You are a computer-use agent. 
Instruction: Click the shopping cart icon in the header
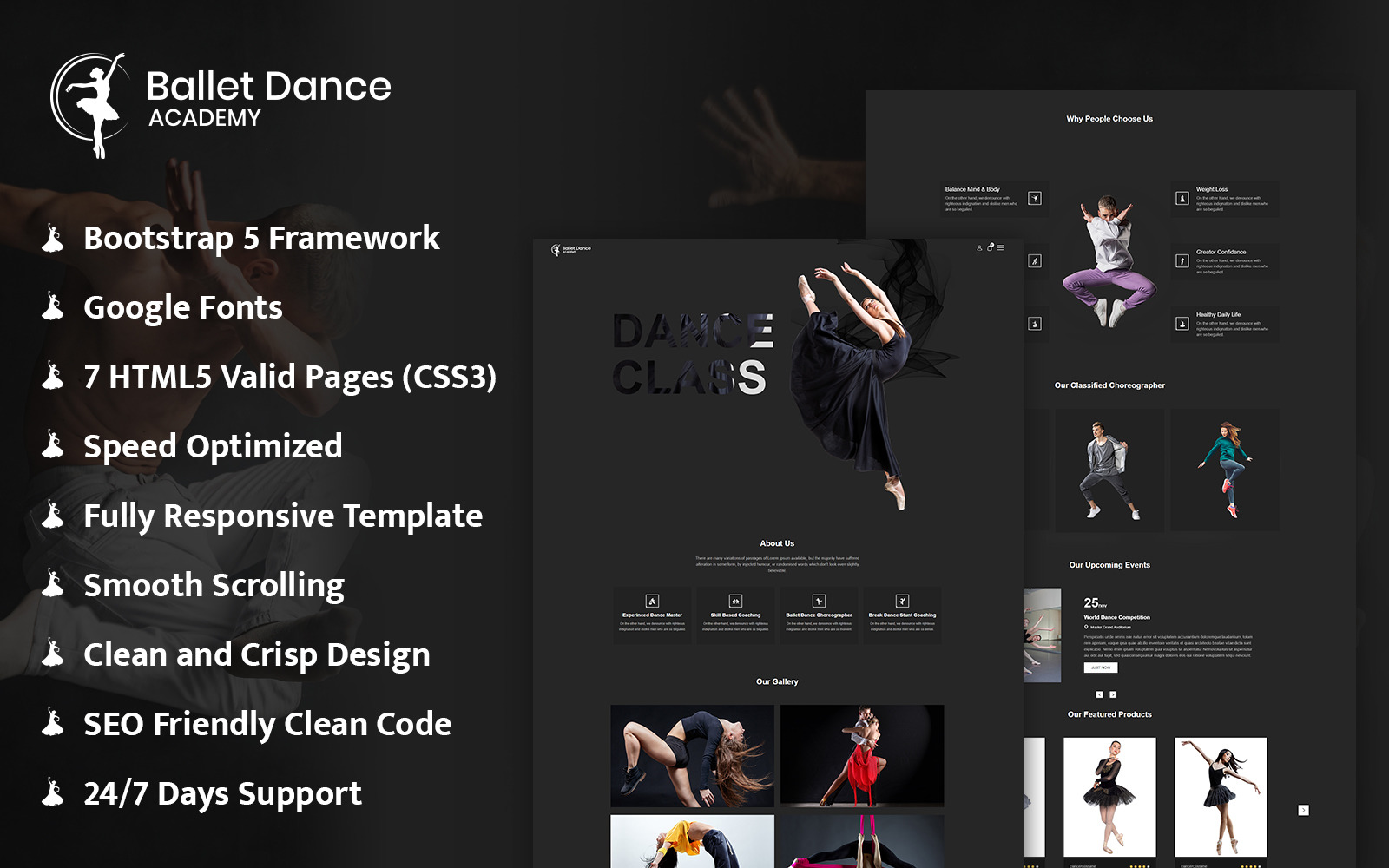(990, 247)
